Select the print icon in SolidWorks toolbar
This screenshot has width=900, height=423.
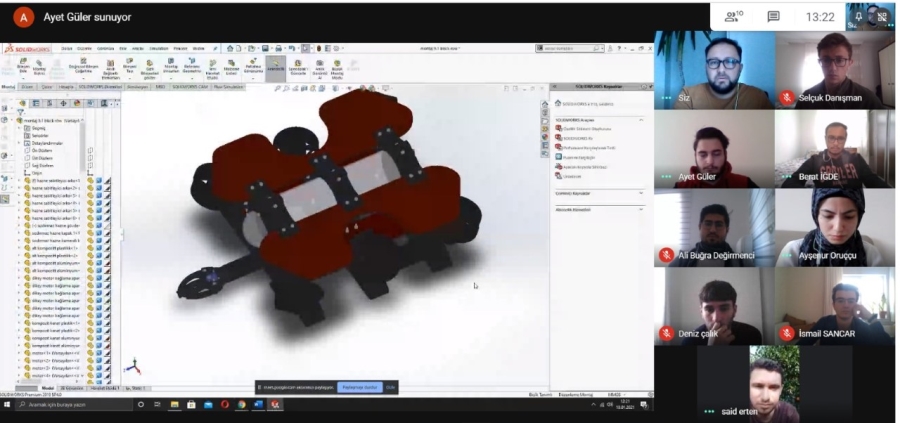pos(278,49)
